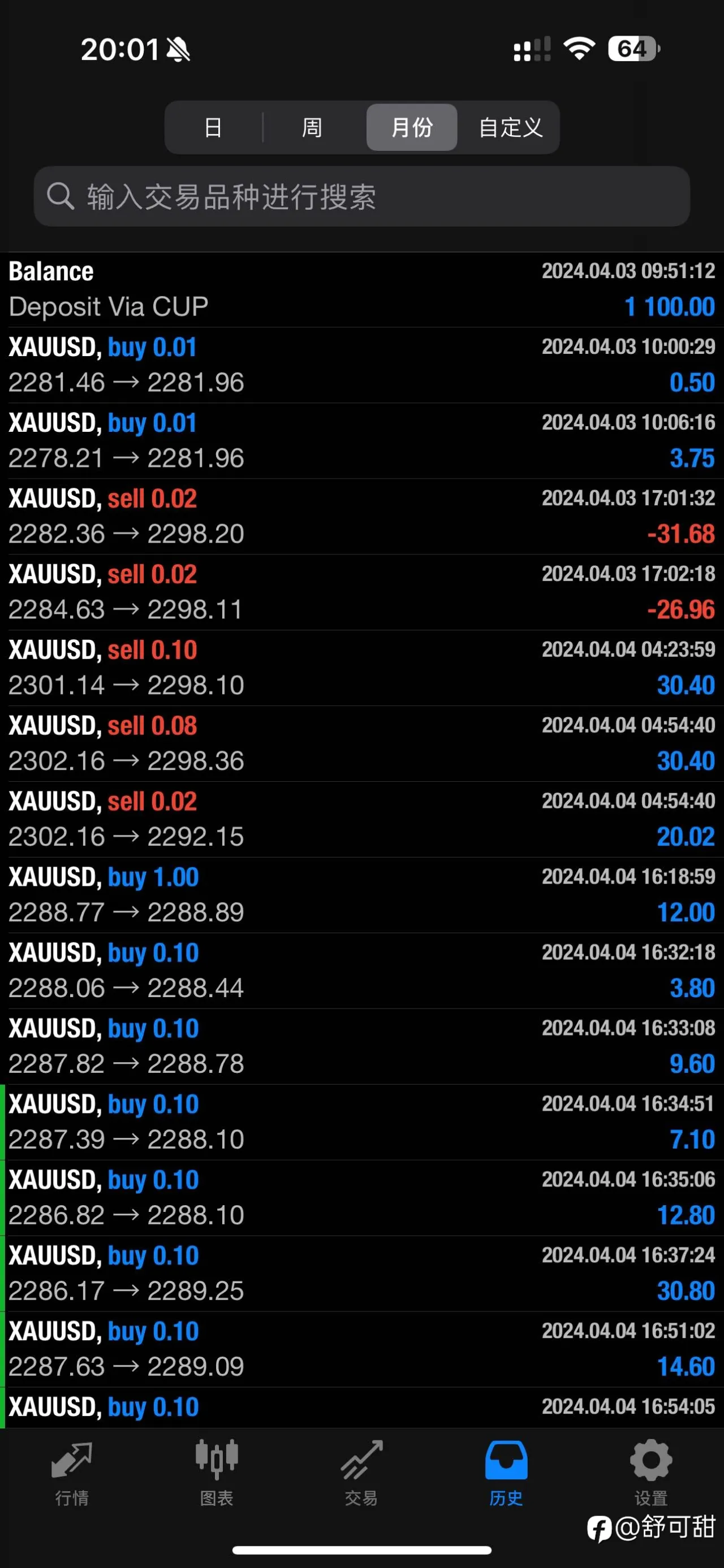Tap the profit value 20.02
This screenshot has height=1568, width=724.
(686, 837)
